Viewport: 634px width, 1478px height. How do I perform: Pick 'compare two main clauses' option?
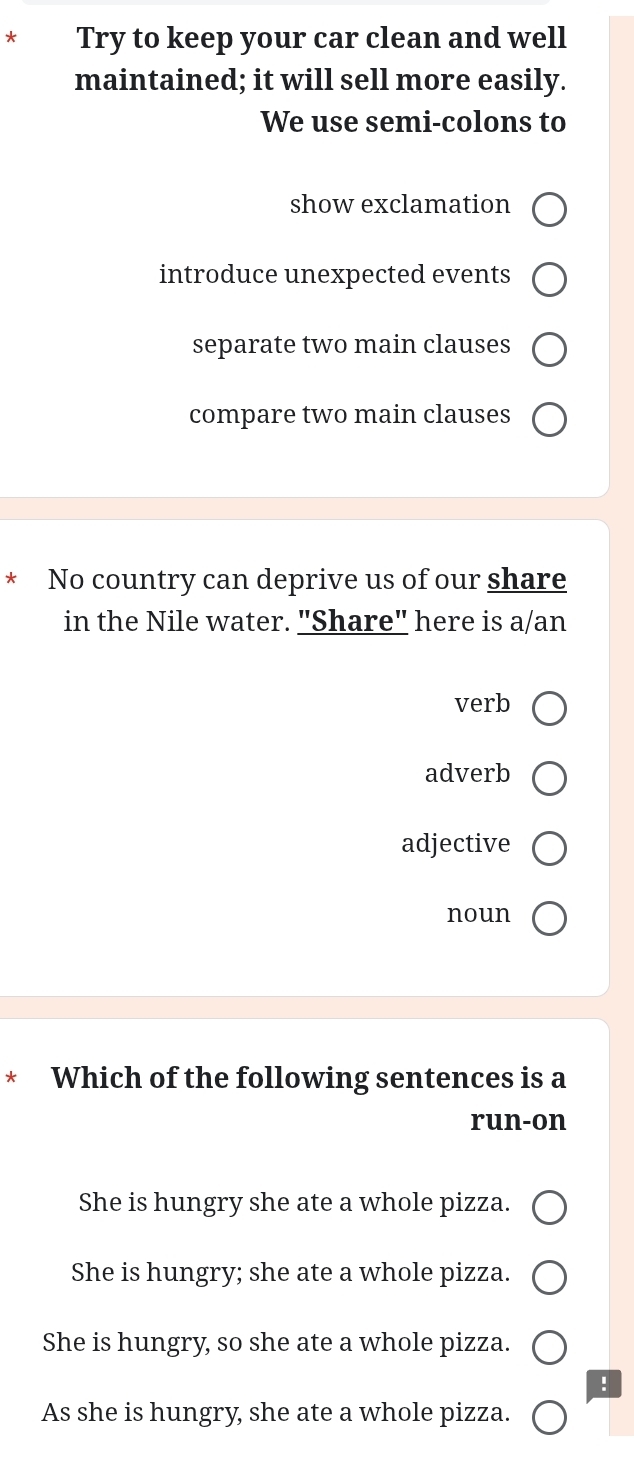click(x=548, y=420)
